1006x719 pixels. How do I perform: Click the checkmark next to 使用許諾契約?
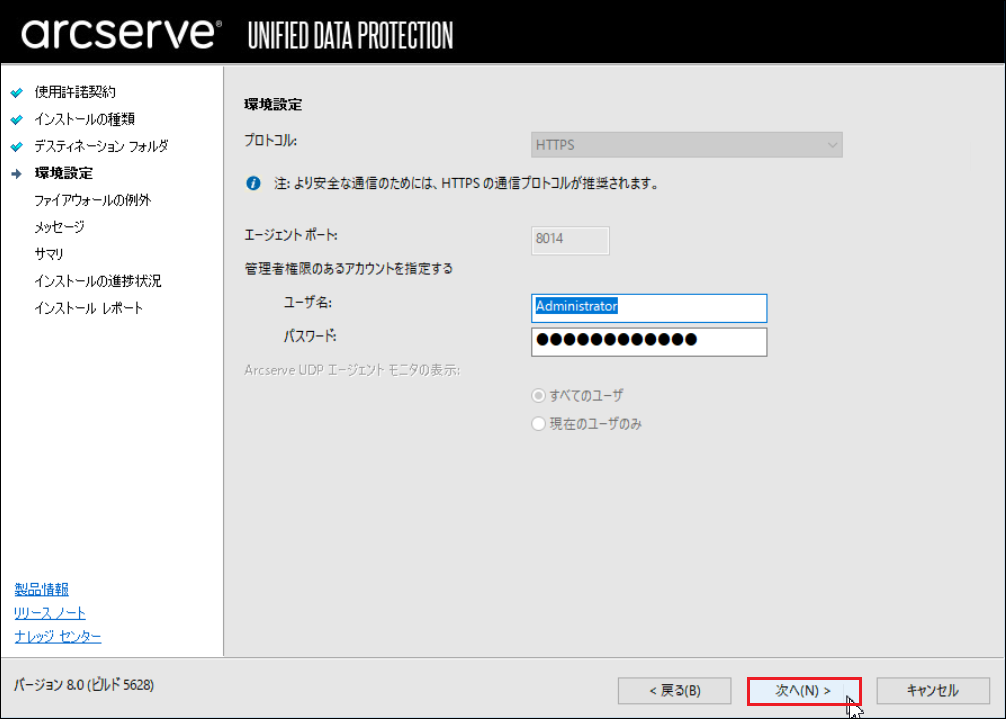point(17,92)
